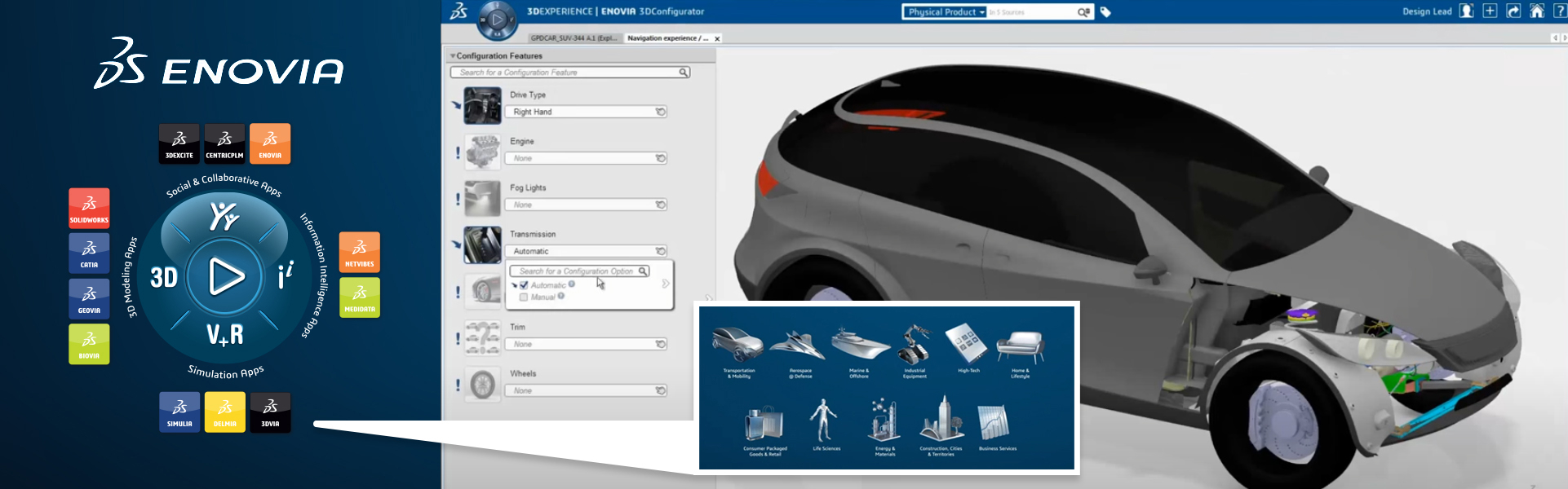Click the yellow DELMIA brand tile
The height and width of the screenshot is (489, 1568).
(x=224, y=412)
